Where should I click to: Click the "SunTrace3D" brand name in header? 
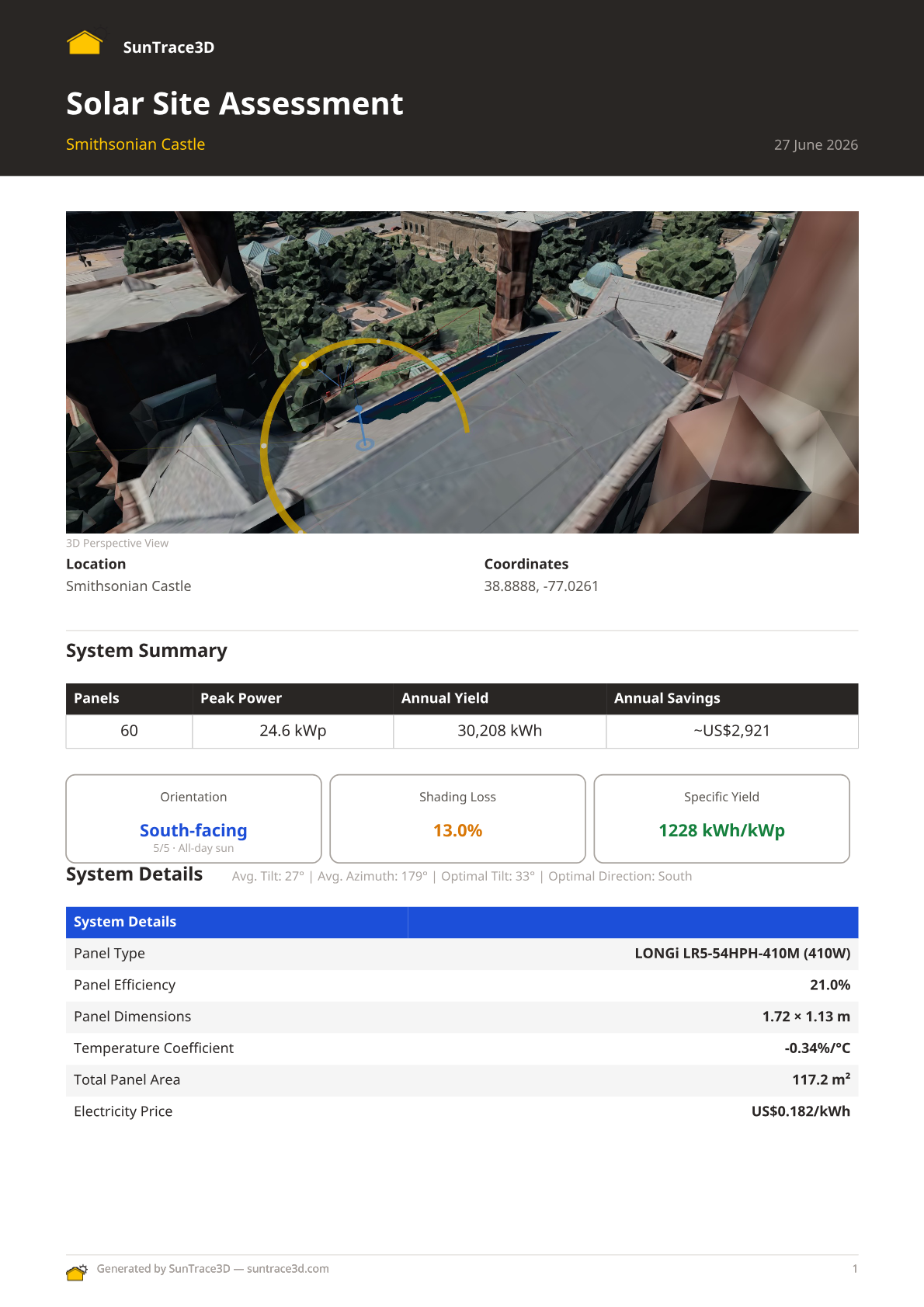click(x=168, y=47)
